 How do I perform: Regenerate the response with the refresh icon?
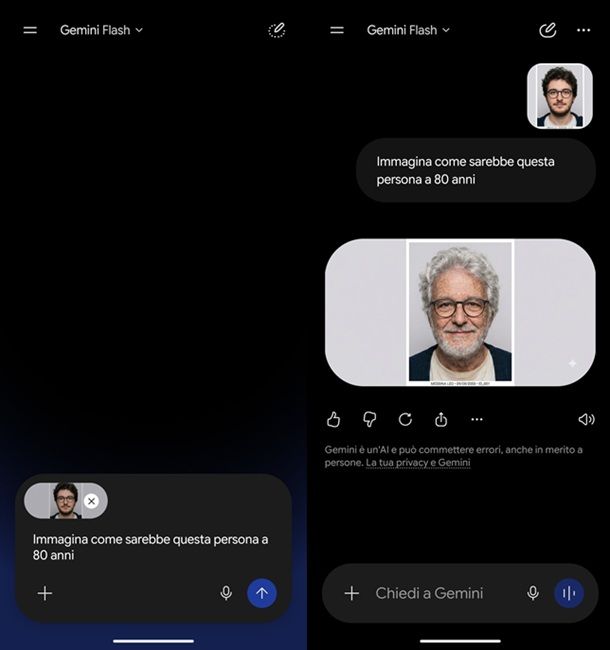click(x=405, y=420)
